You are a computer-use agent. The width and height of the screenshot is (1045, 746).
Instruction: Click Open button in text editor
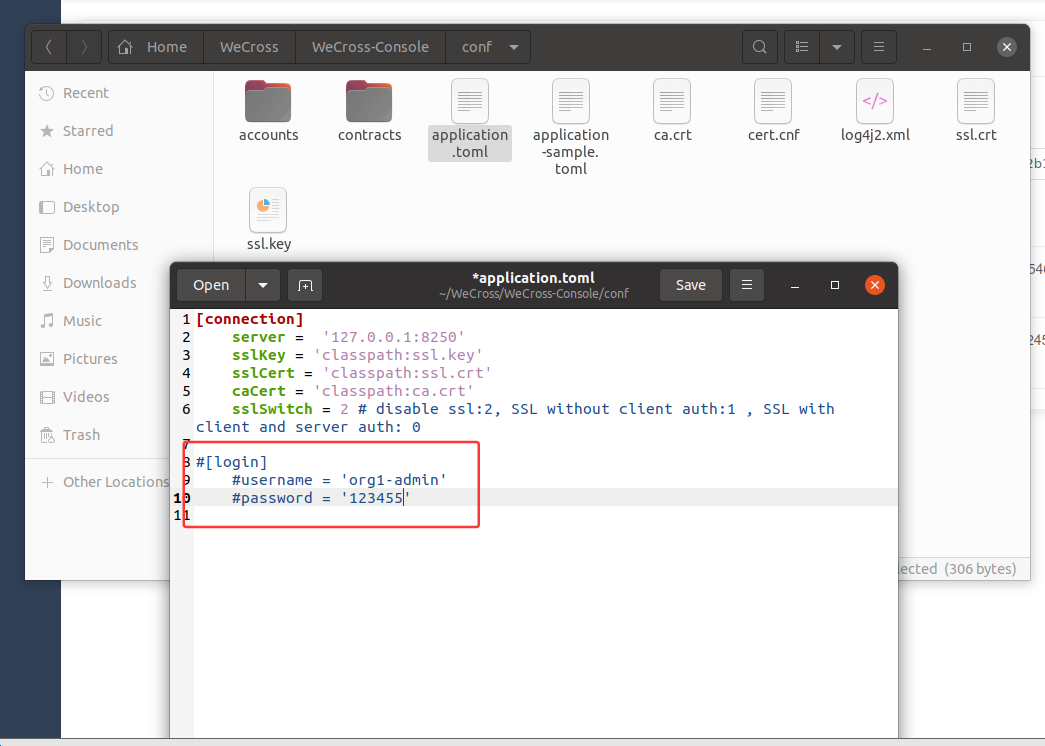point(211,285)
